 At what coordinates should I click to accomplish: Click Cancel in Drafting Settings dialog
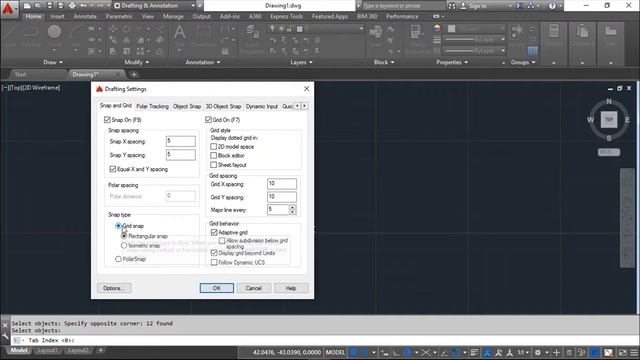[x=253, y=288]
